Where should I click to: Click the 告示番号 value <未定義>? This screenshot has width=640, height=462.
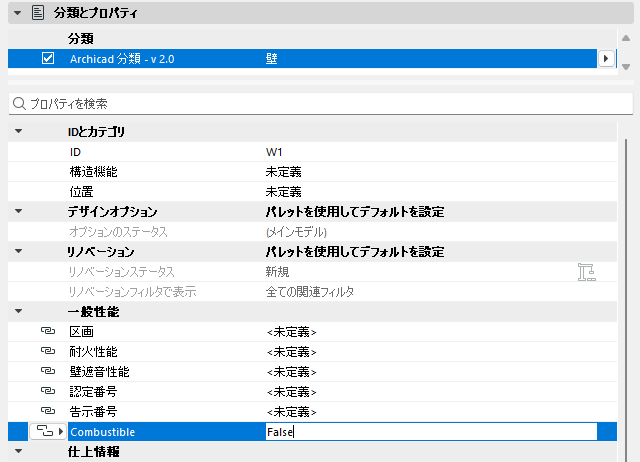291,412
